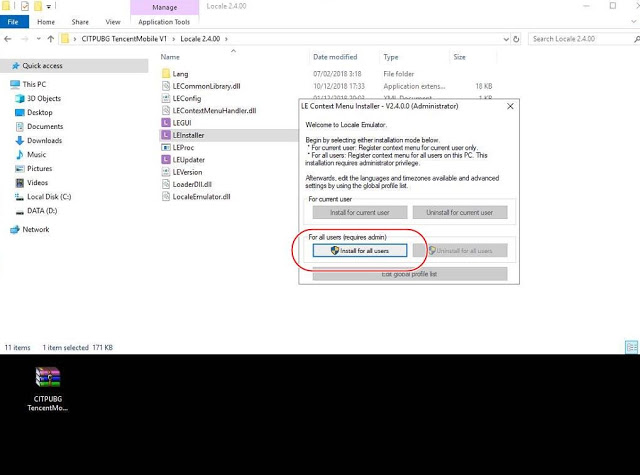Expand the chevron after Locale 2.4.00

tap(227, 39)
